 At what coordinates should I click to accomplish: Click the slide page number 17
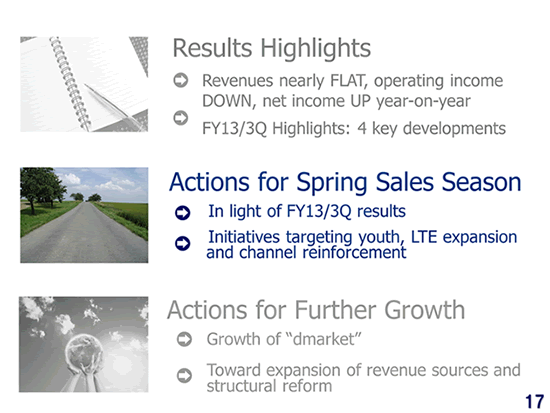tap(535, 402)
